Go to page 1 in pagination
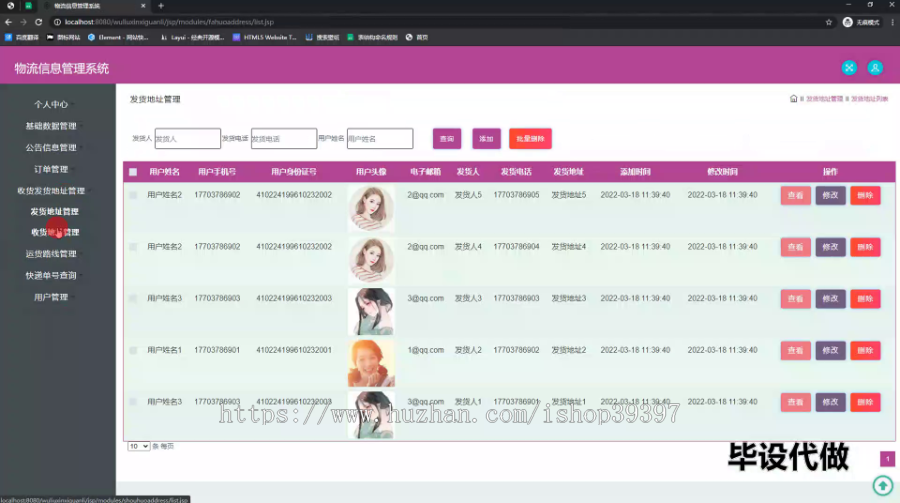 click(x=887, y=459)
